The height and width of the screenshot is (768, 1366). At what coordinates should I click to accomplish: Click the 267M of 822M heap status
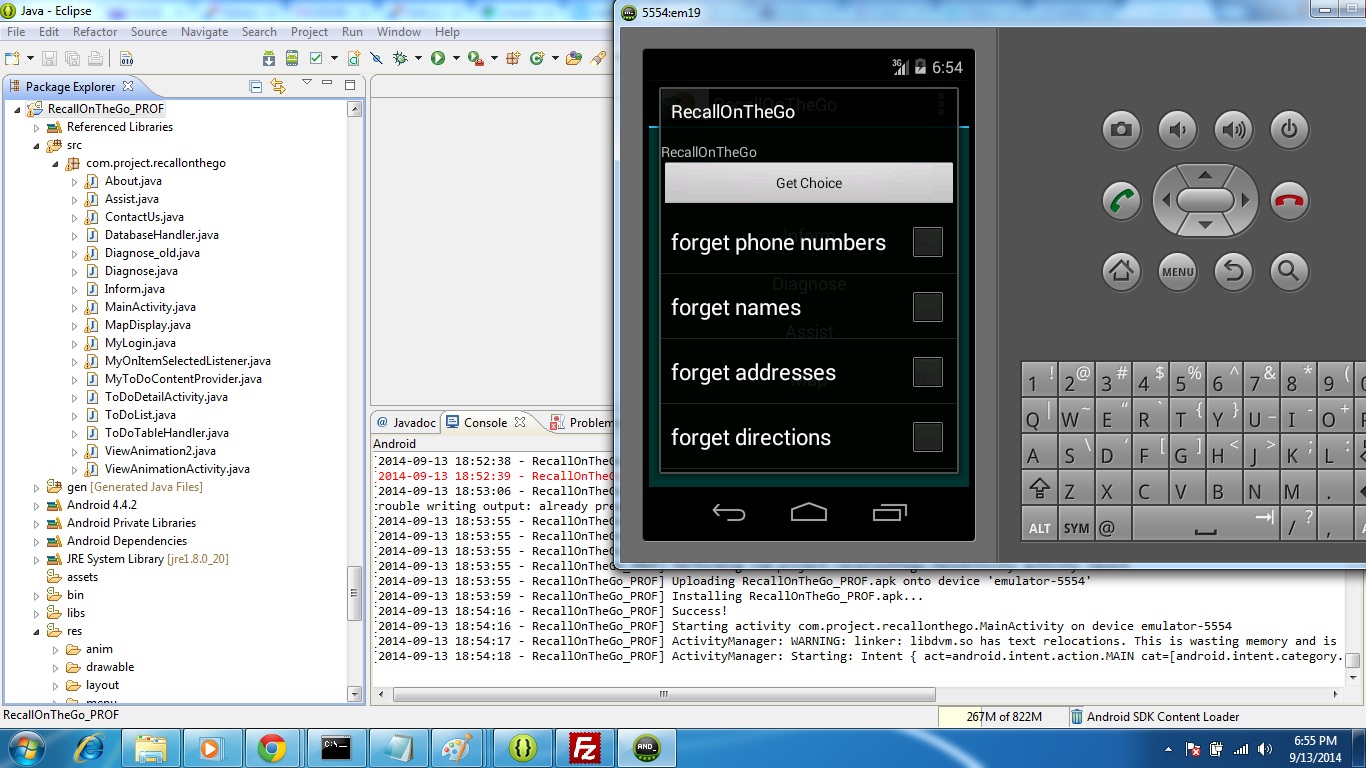tap(1004, 717)
